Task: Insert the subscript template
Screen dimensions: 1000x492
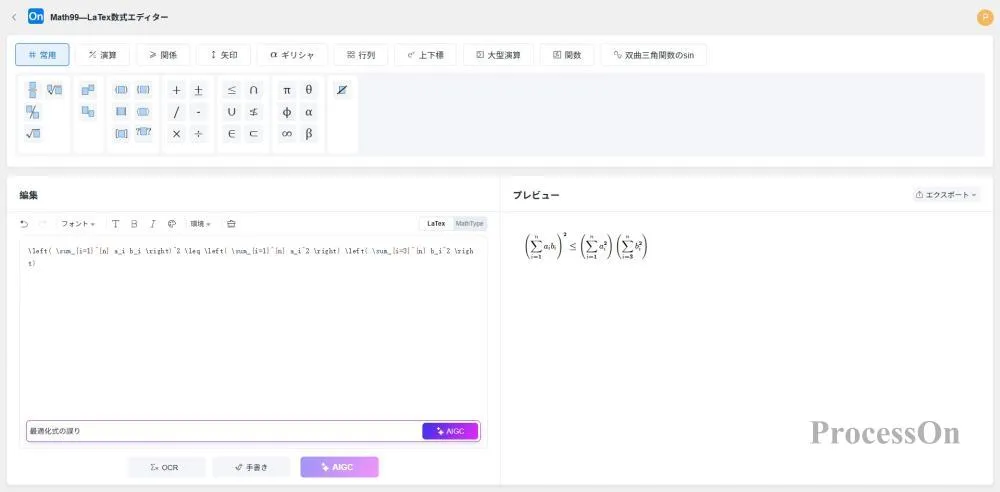Action: click(88, 112)
